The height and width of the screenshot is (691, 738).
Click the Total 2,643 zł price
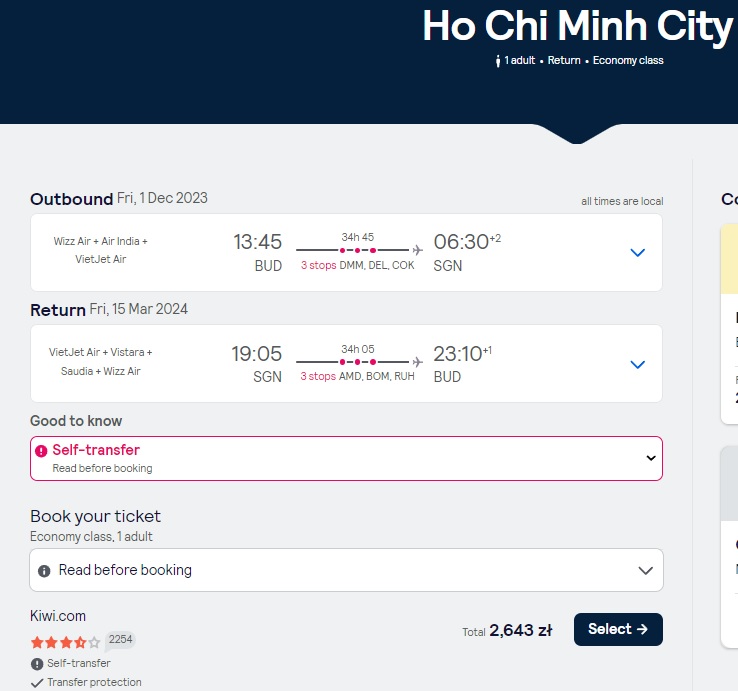pyautogui.click(x=507, y=630)
